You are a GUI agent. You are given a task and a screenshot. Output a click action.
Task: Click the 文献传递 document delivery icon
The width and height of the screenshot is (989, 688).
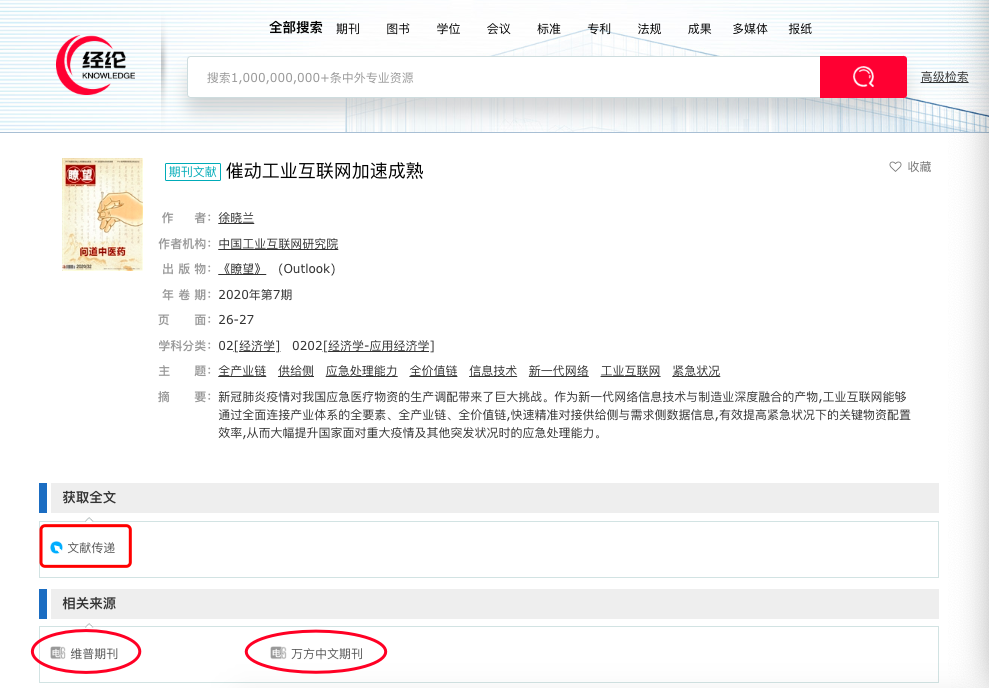(57, 548)
